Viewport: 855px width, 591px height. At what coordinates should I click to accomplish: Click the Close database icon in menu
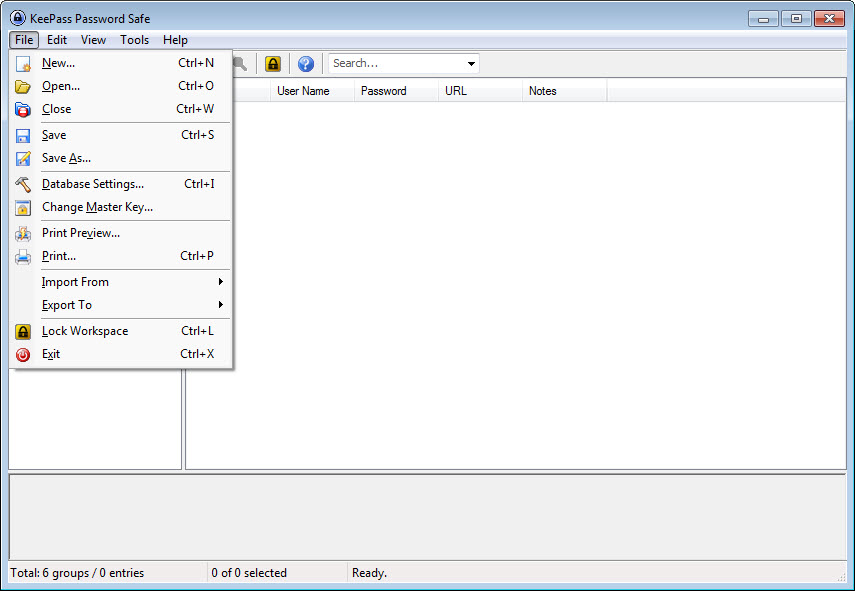tap(23, 110)
